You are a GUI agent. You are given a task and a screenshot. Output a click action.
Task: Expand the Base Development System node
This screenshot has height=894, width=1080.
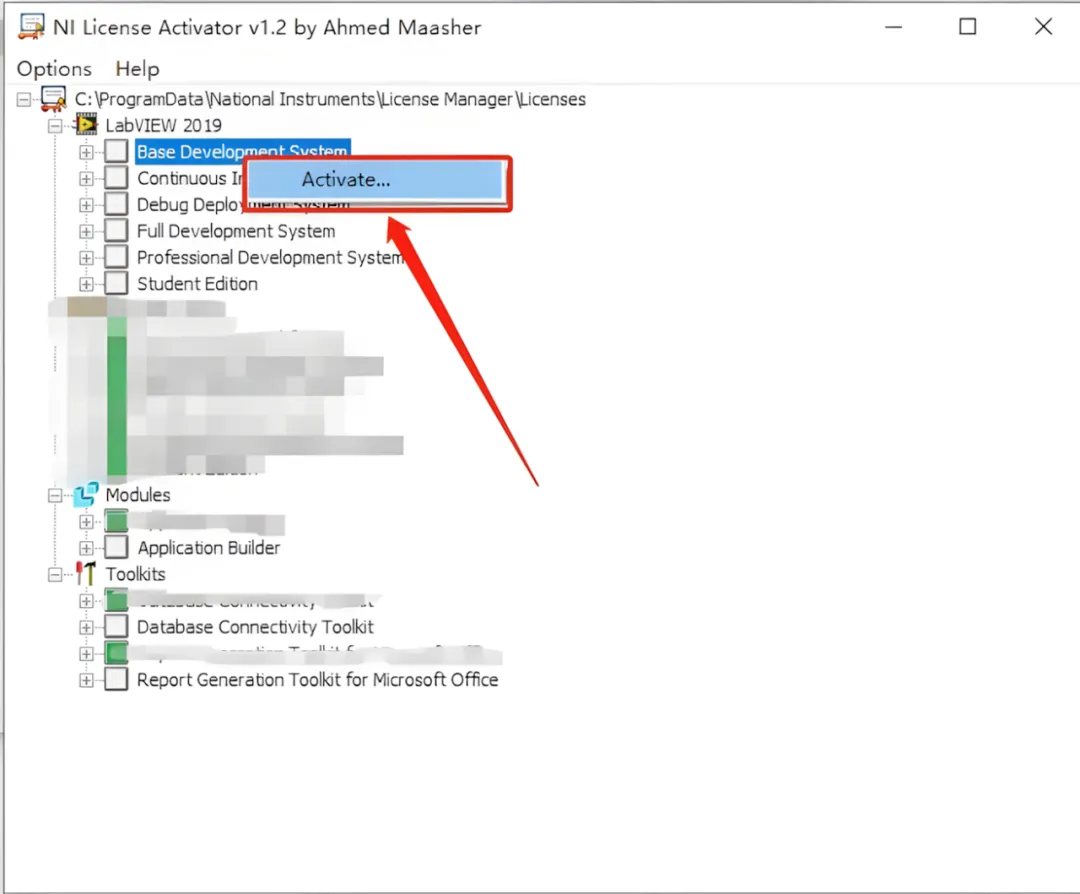(86, 152)
